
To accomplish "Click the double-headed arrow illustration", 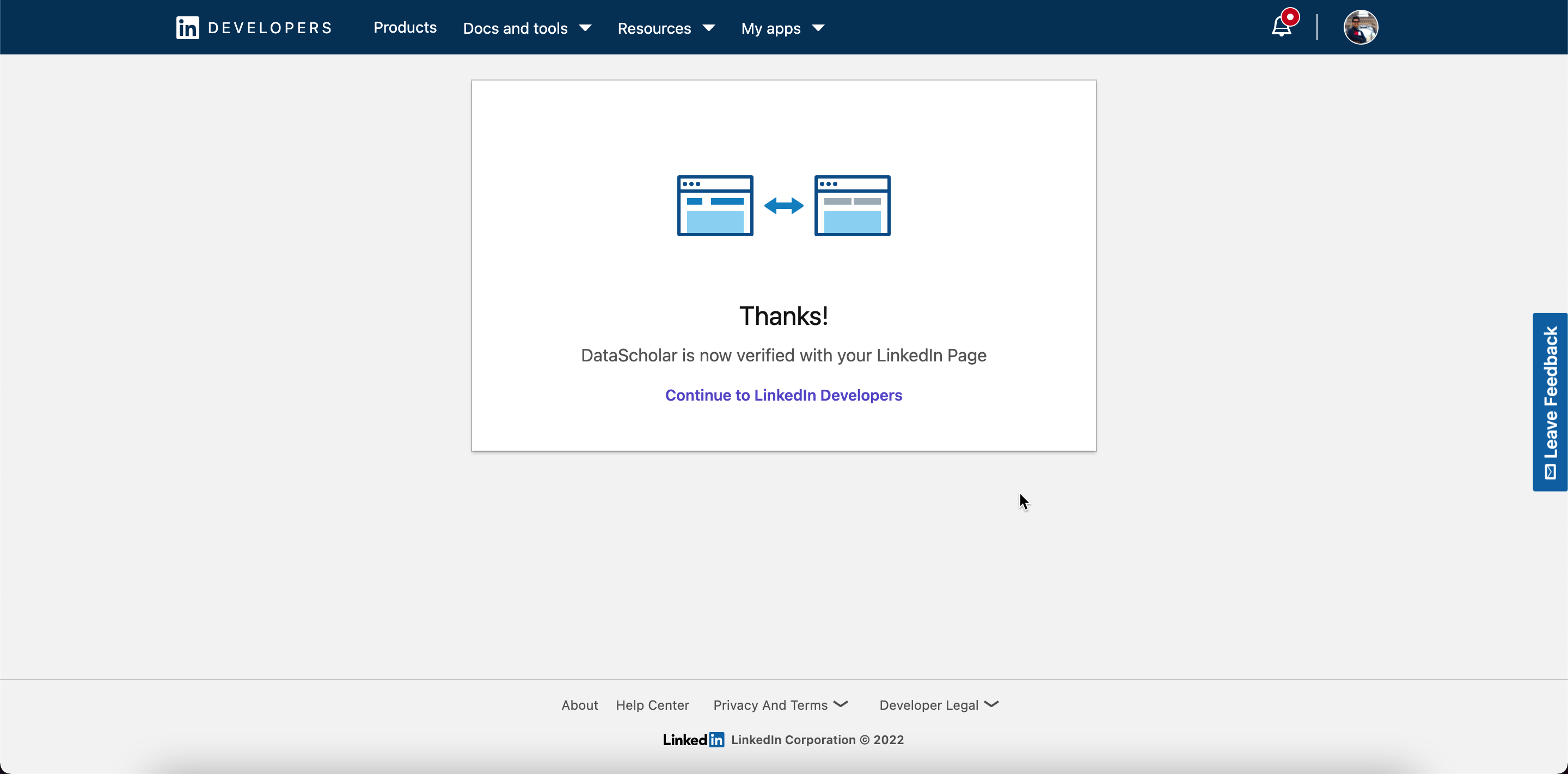I will 783,206.
